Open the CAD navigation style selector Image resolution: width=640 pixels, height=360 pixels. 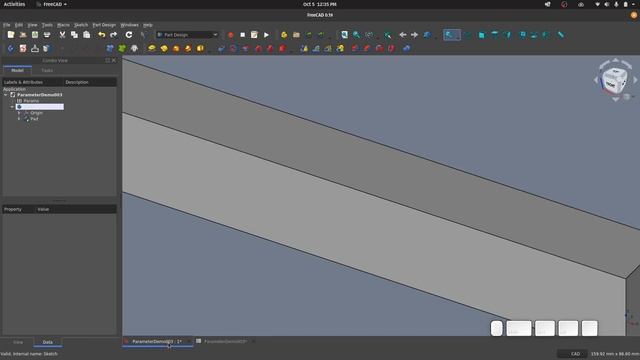(573, 354)
